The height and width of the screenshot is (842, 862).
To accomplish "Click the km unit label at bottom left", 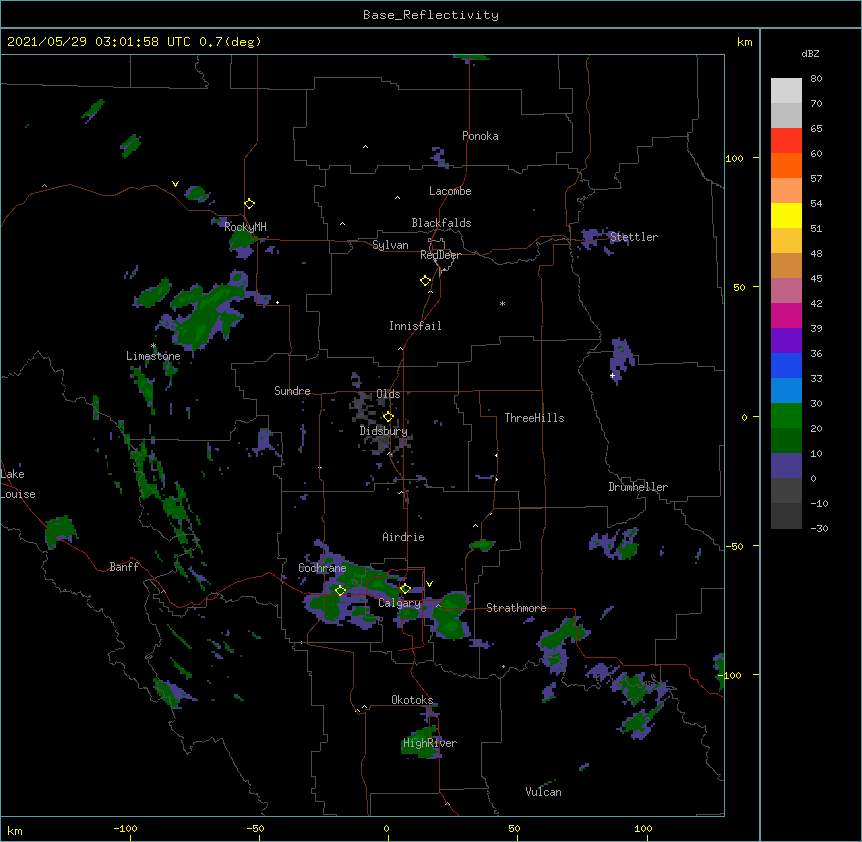I will 14,831.
